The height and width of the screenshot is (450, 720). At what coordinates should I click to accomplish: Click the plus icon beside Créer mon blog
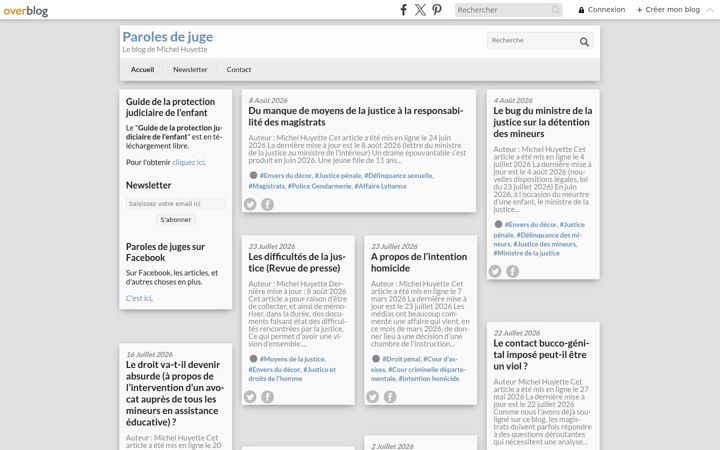tap(639, 10)
